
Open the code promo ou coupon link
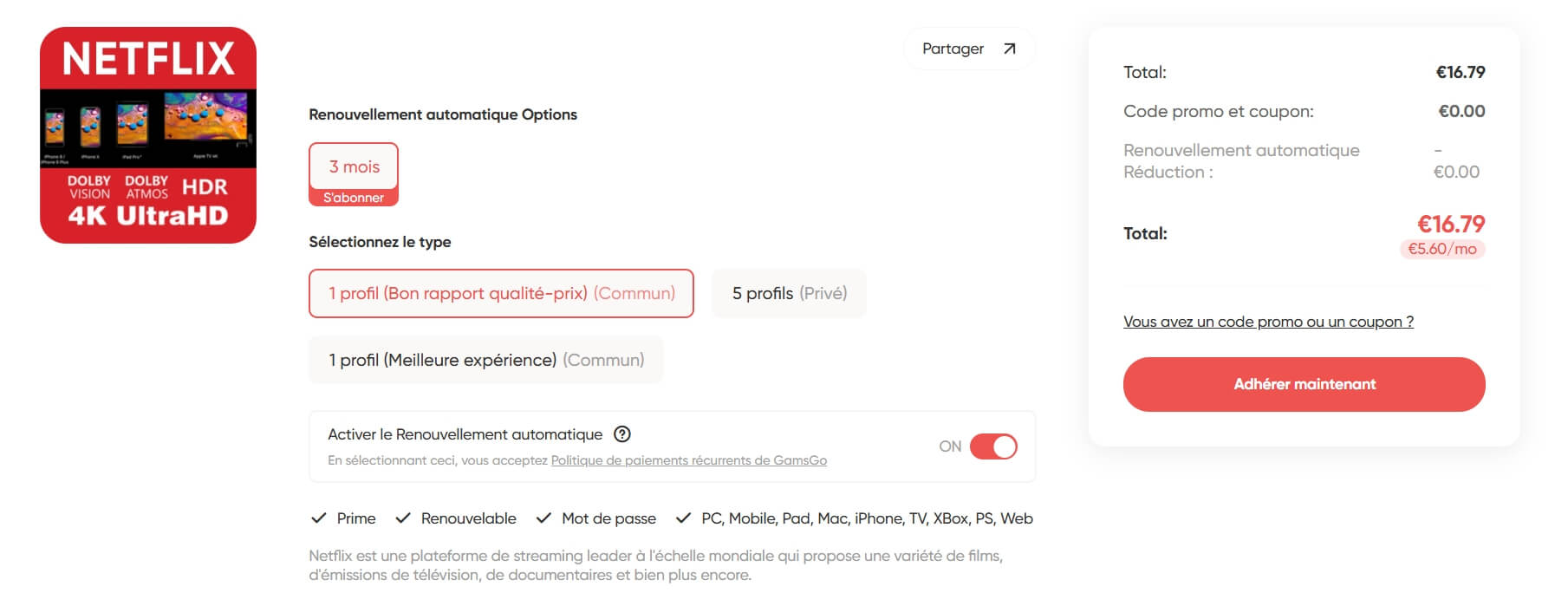point(1268,322)
